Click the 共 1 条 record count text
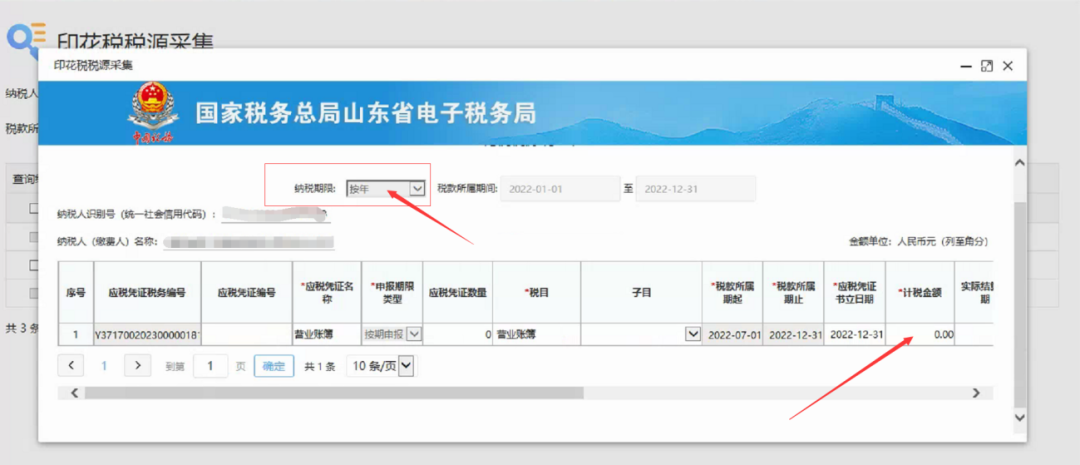This screenshot has height=465, width=1080. coord(320,366)
